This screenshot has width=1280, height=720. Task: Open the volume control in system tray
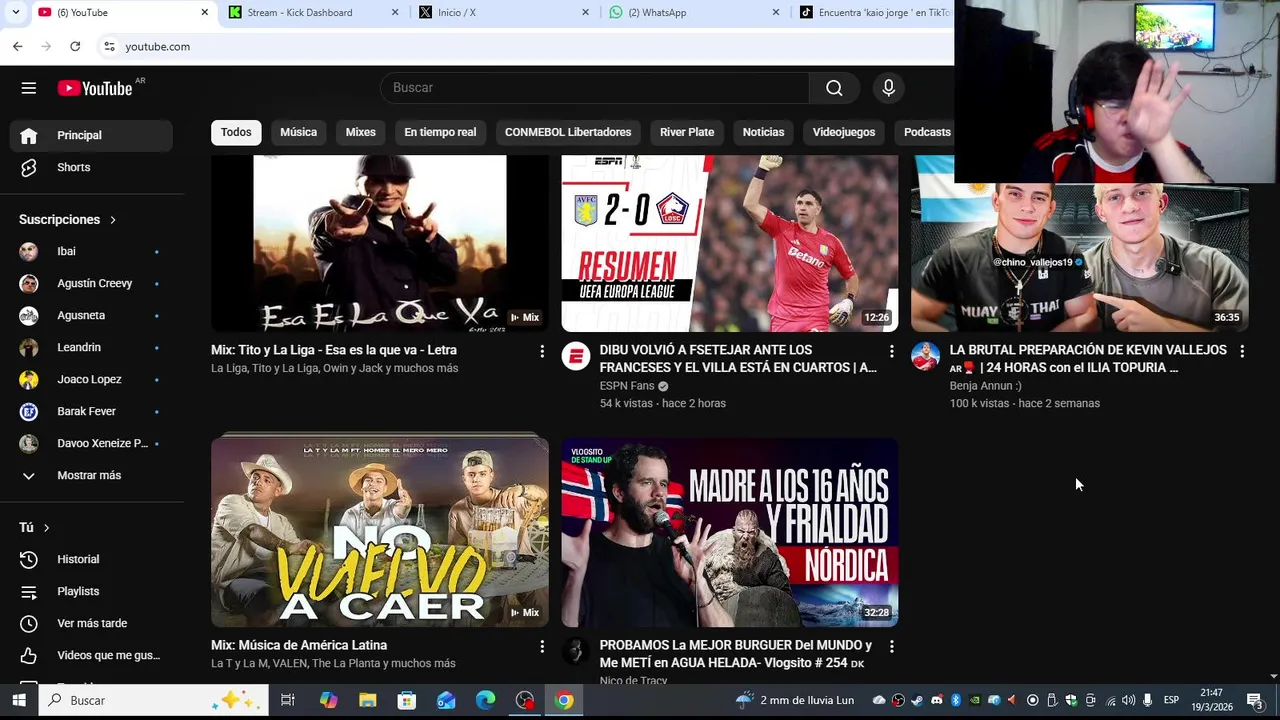pos(1128,700)
